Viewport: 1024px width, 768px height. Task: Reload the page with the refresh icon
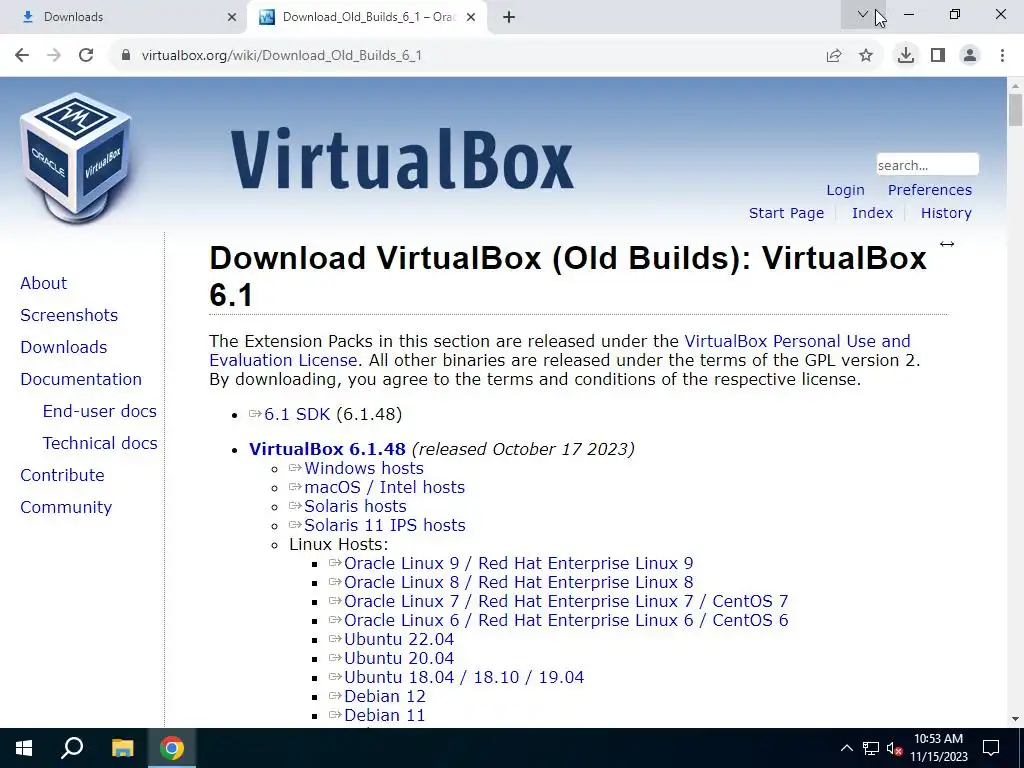pyautogui.click(x=86, y=56)
